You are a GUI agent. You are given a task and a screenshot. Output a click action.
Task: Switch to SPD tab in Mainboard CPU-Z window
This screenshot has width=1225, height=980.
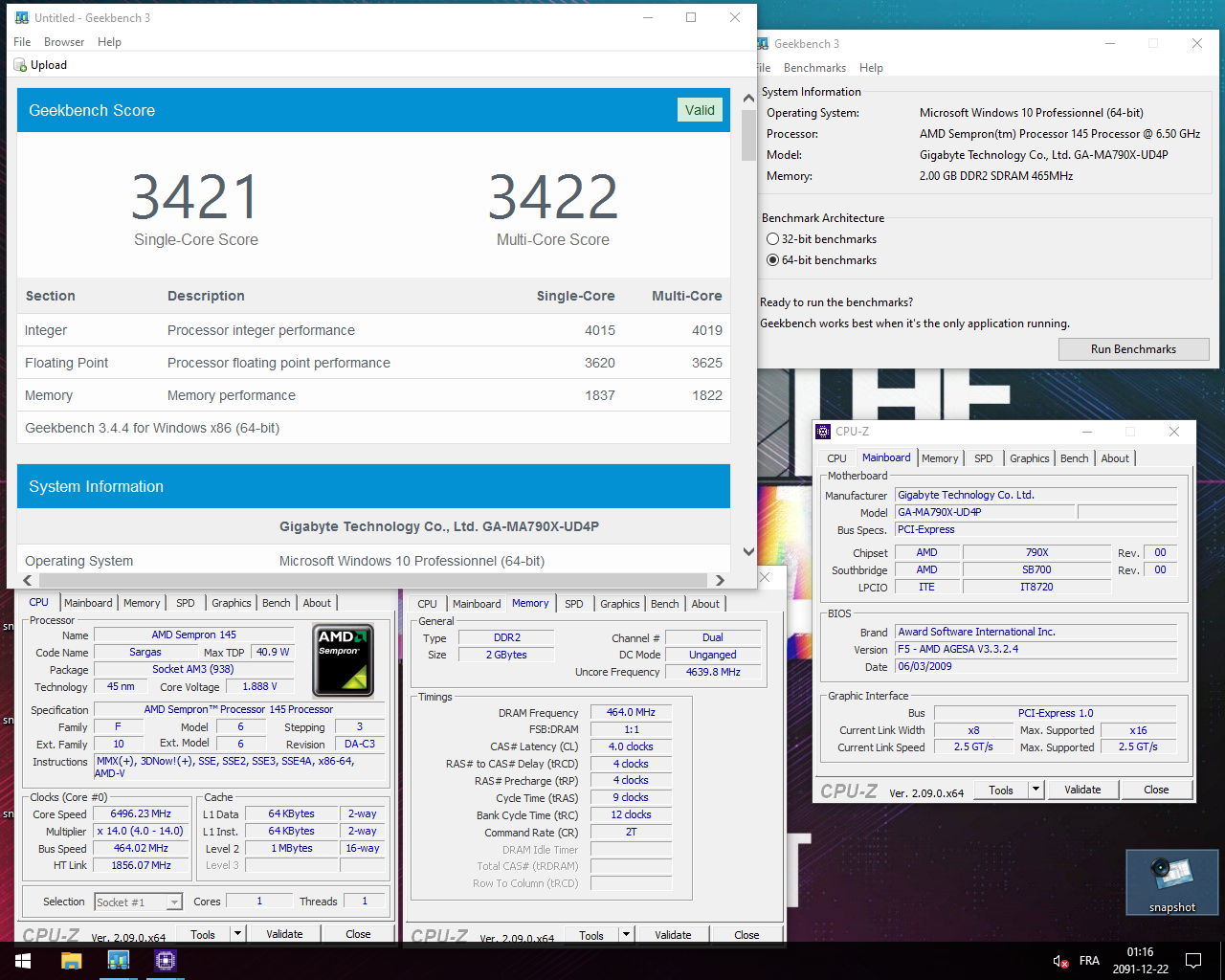pyautogui.click(x=983, y=458)
